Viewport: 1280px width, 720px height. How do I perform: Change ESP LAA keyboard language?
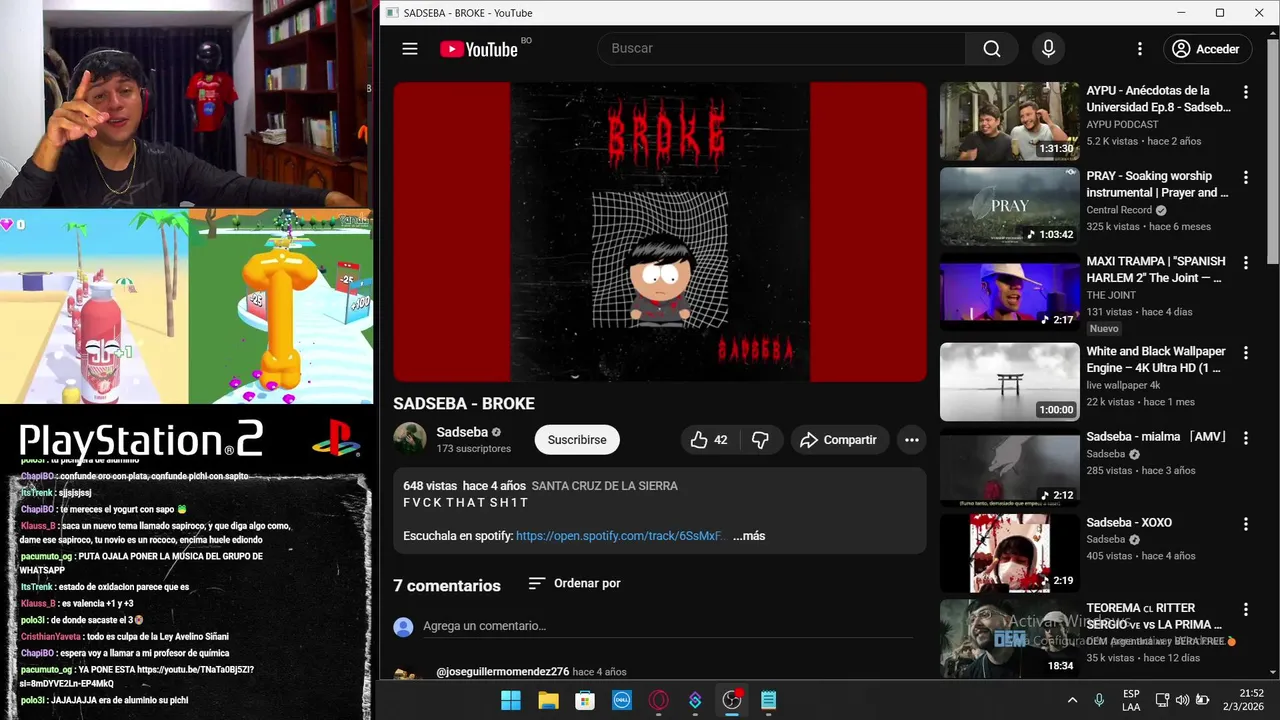pos(1131,700)
